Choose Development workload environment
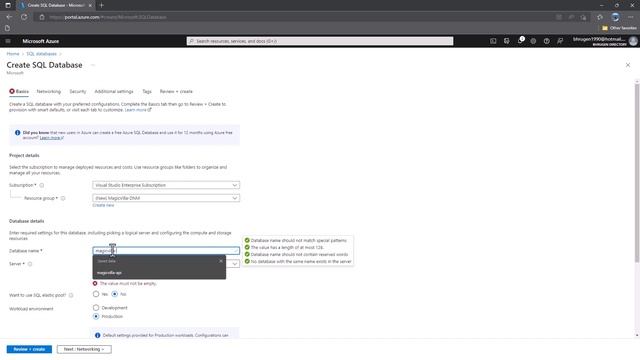The width and height of the screenshot is (640, 360). click(96, 308)
